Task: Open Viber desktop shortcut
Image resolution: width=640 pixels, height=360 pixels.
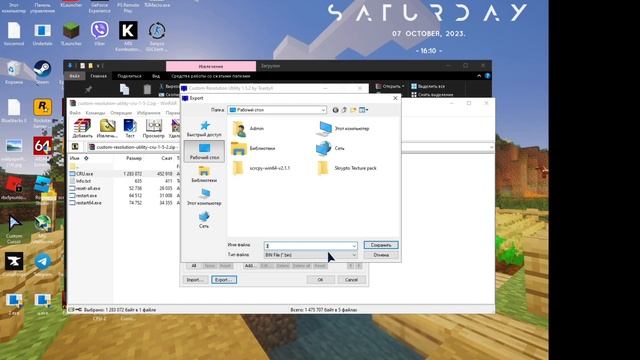Action: click(x=100, y=33)
